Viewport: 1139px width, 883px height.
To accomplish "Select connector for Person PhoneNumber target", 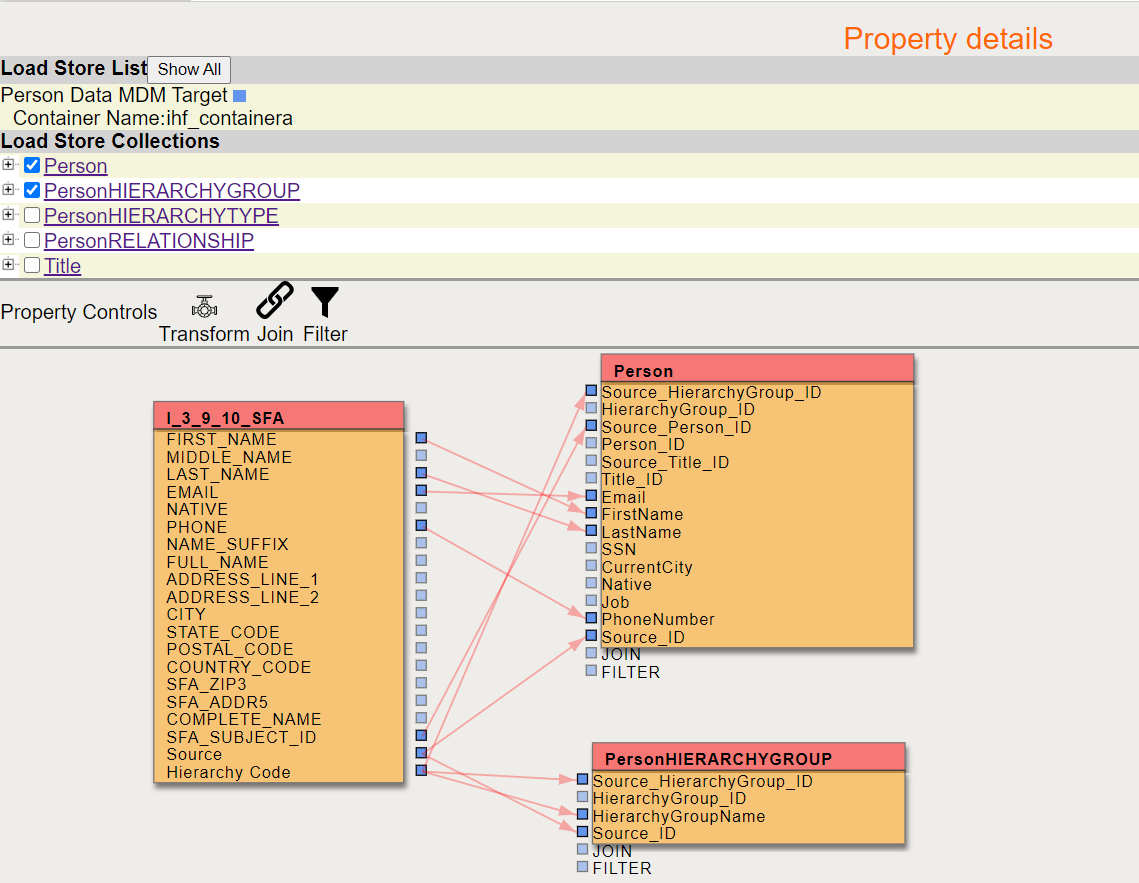I will coord(591,618).
